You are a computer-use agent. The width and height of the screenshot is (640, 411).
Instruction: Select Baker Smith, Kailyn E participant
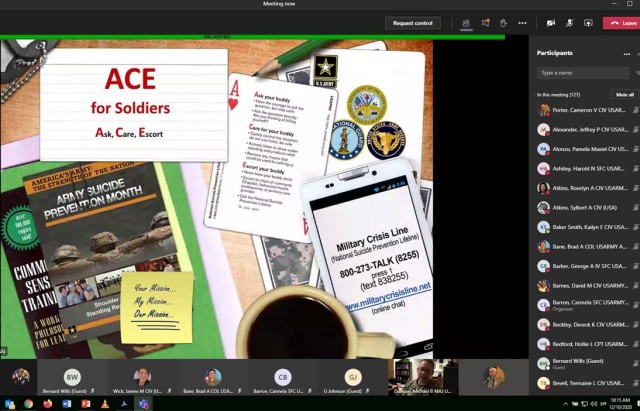click(x=588, y=227)
